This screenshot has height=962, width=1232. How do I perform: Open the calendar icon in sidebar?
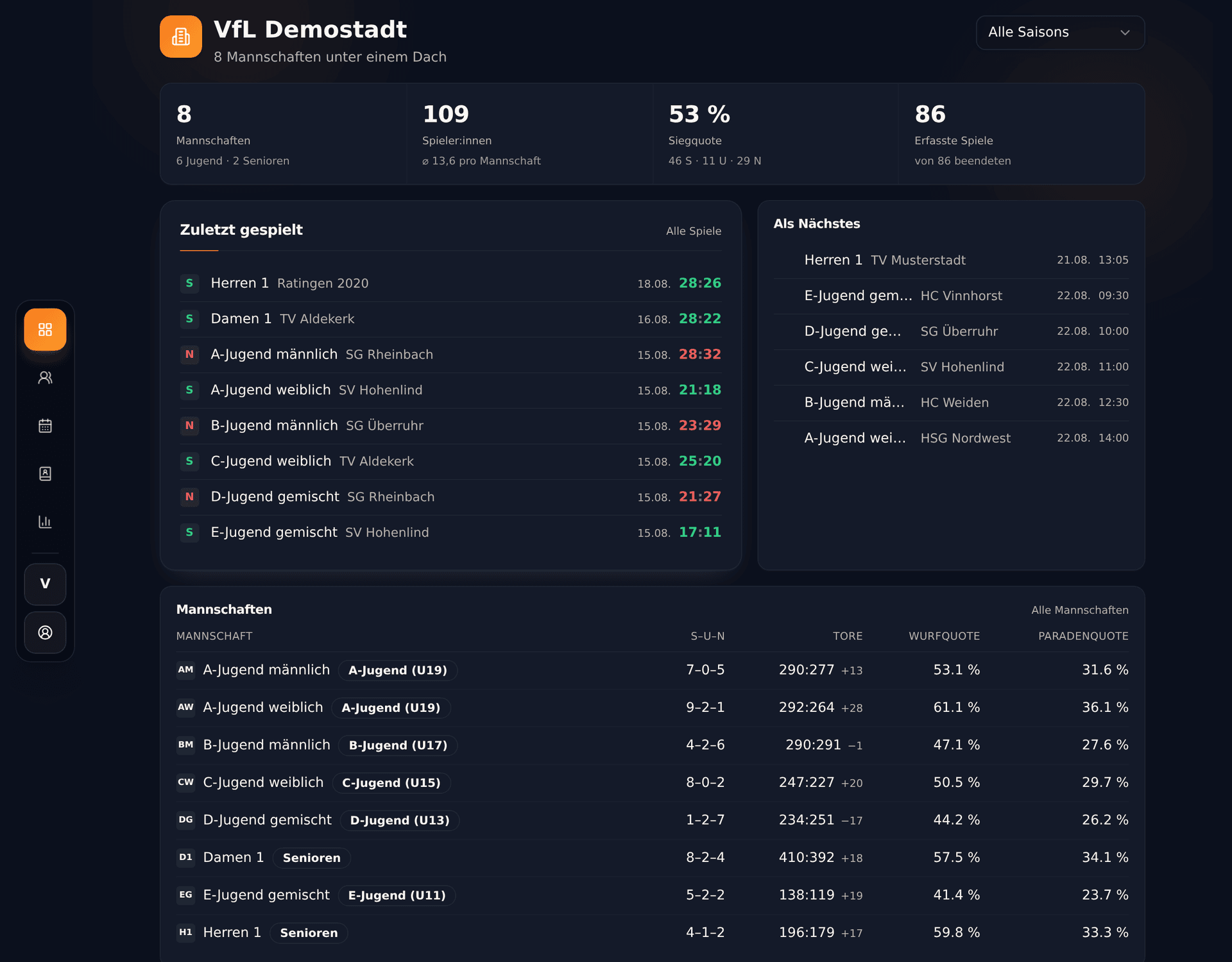(45, 426)
